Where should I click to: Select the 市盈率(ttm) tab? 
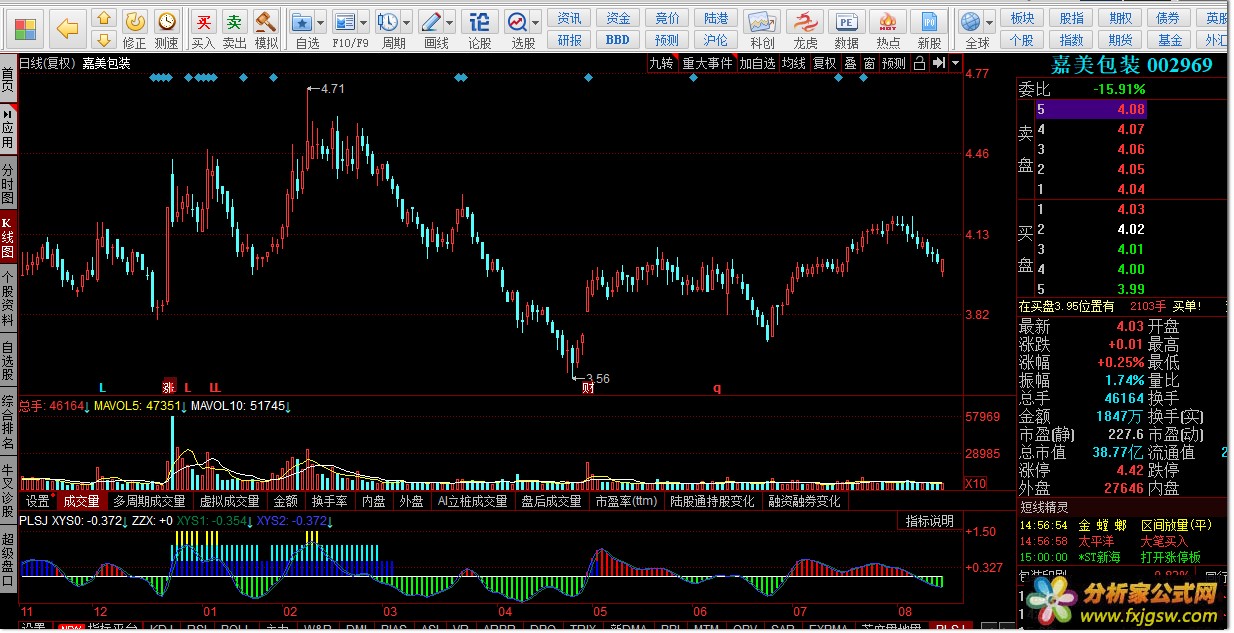626,501
